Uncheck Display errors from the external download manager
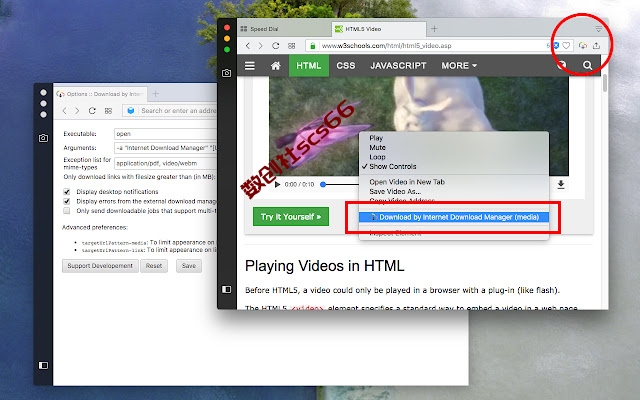 click(x=67, y=201)
